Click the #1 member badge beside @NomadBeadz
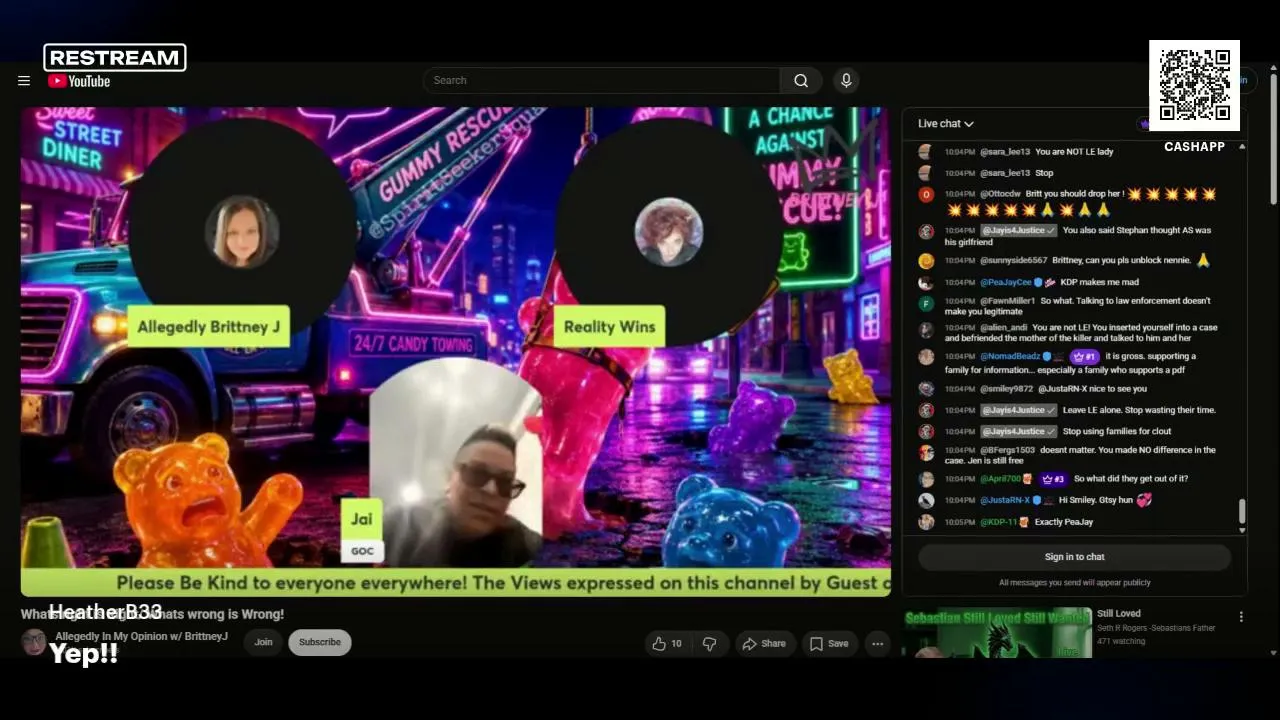This screenshot has height=720, width=1280. 1084,356
